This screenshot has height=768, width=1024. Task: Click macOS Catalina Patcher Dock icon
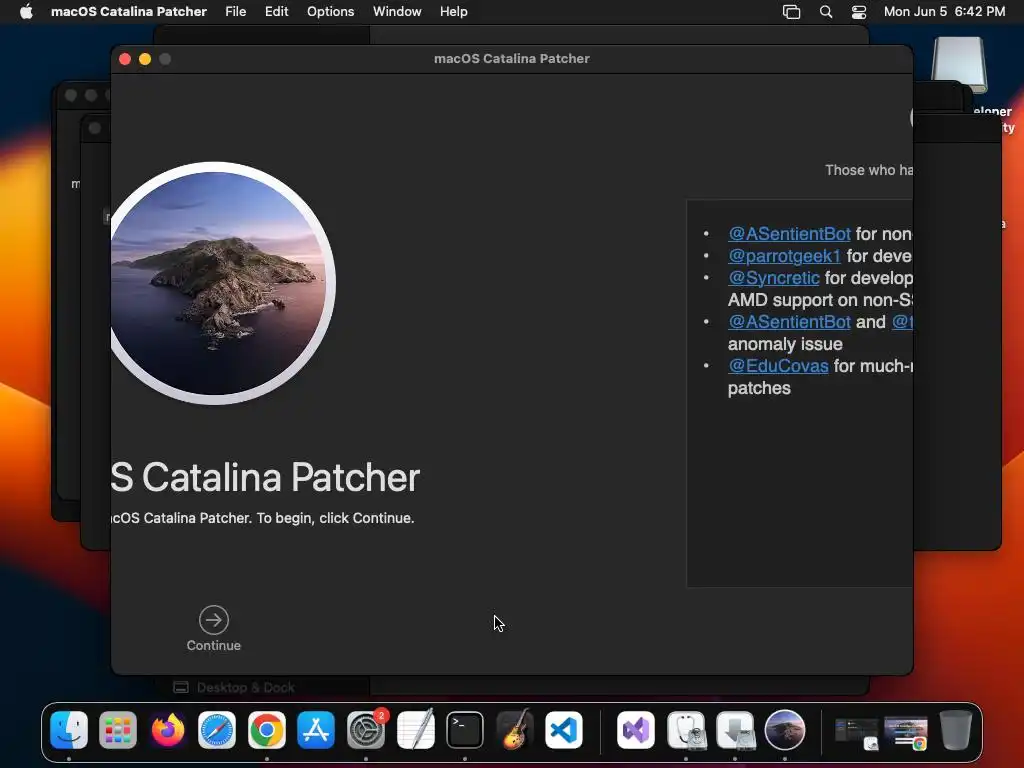pos(785,730)
